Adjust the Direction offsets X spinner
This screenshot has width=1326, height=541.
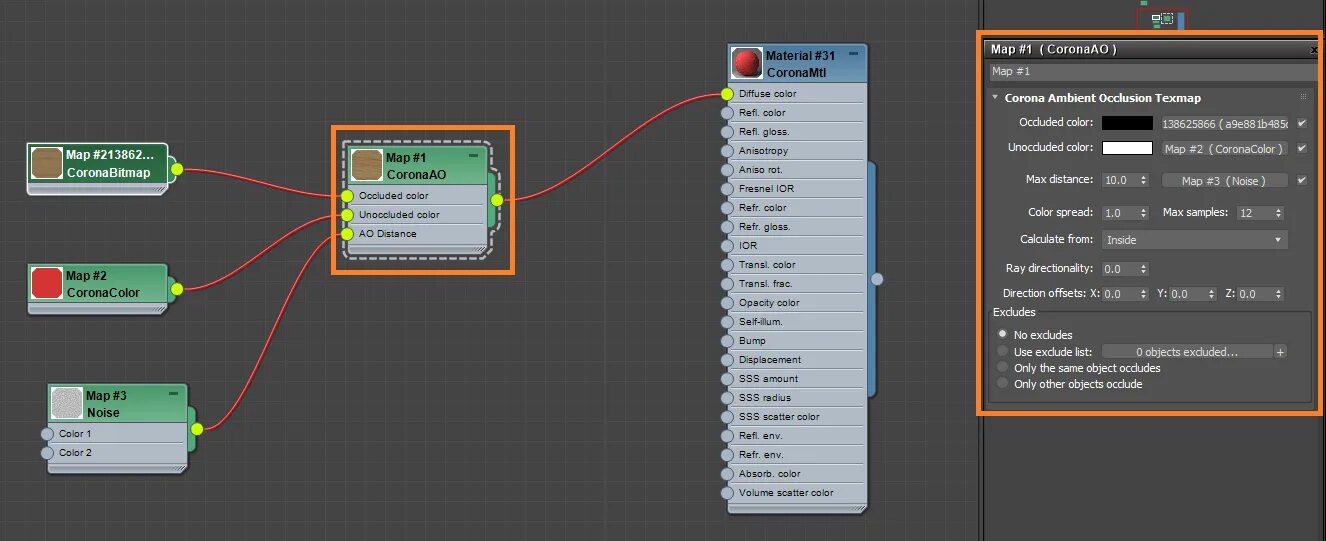(x=1143, y=294)
